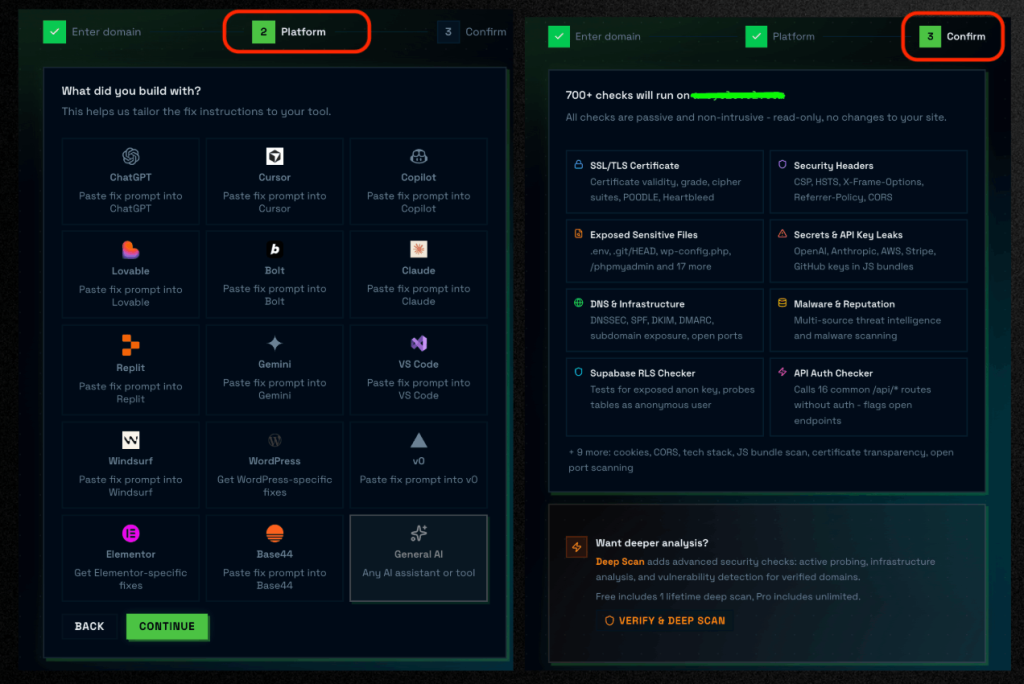
Task: Click 'Get Elementor-specific fixes' text
Action: (x=131, y=579)
